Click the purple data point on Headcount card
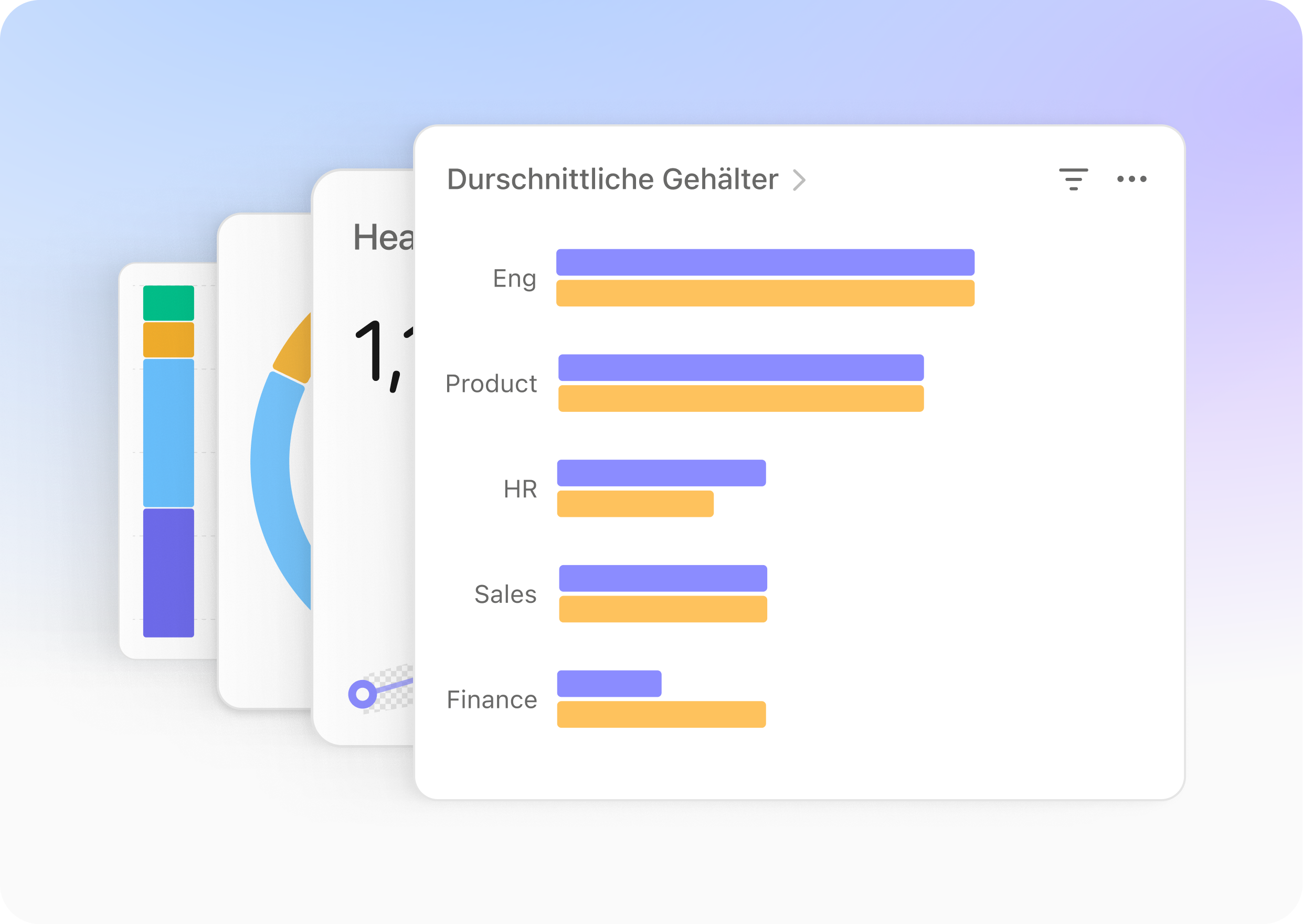 [x=363, y=694]
